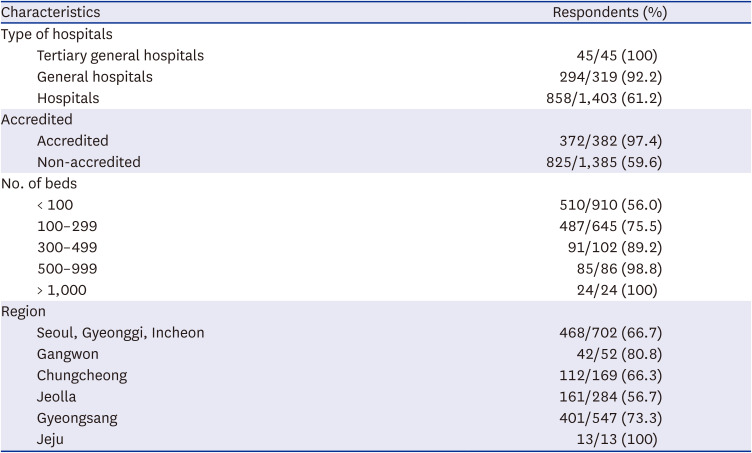Select the Chungcheong value 112/169 (66.3)

click(611, 375)
